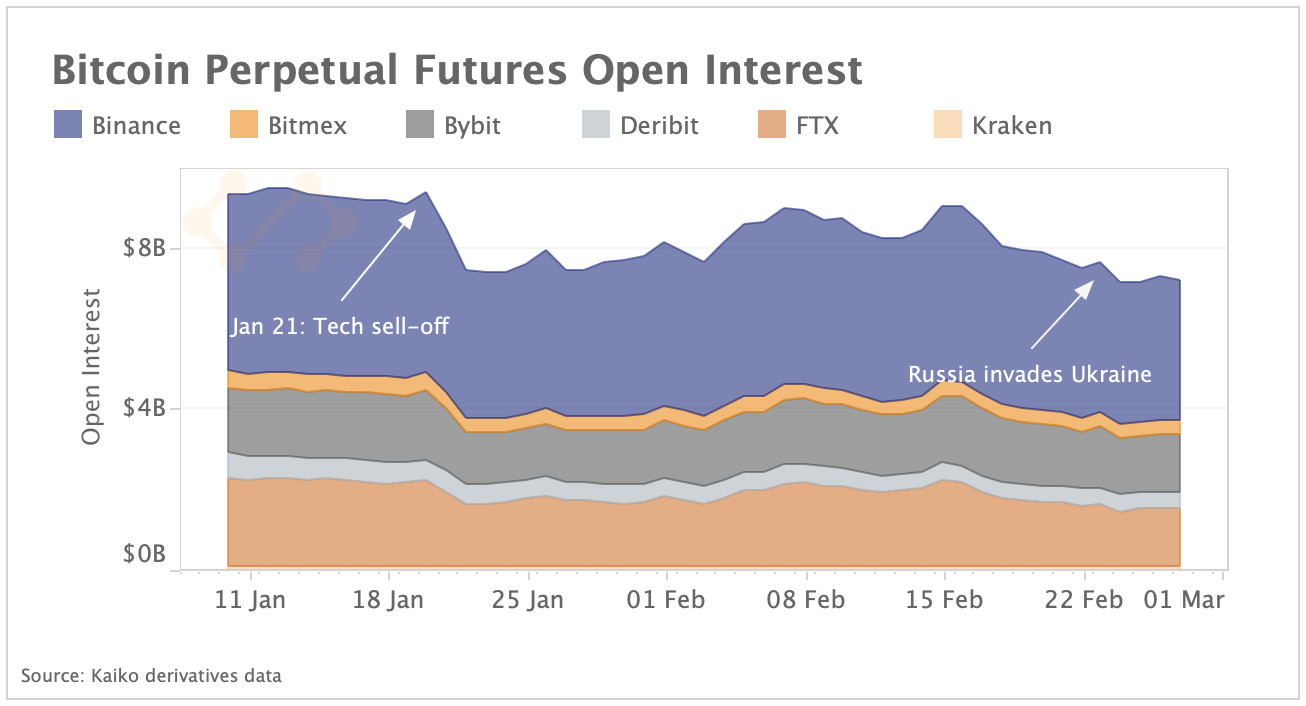Viewport: 1306px width, 706px height.
Task: Click the Bitmex legend color swatch
Action: tap(244, 125)
